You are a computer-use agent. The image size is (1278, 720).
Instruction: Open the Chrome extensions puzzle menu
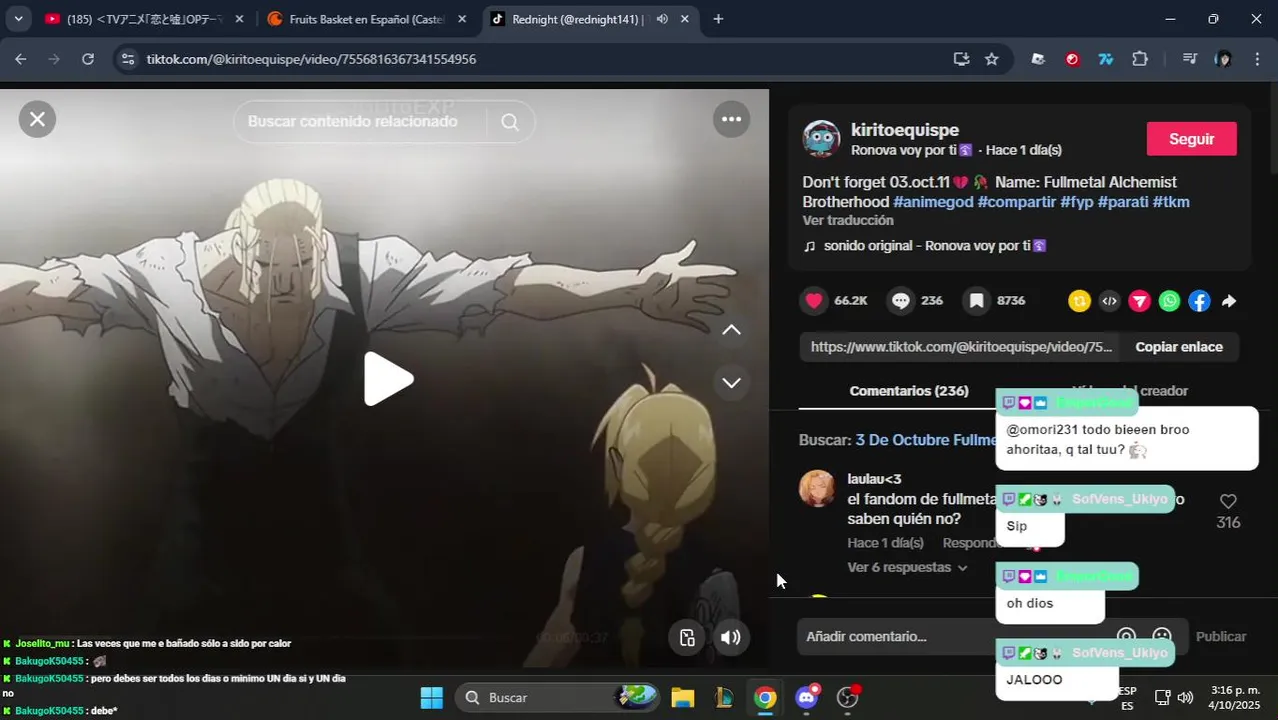pos(1140,59)
